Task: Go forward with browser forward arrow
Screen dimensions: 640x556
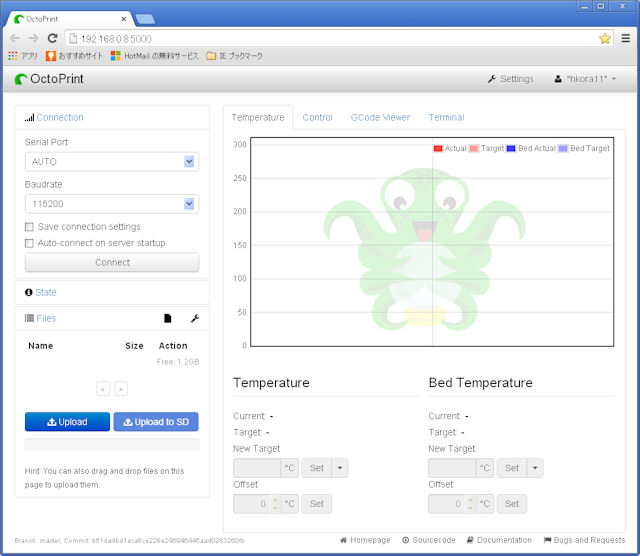Action: [x=33, y=38]
